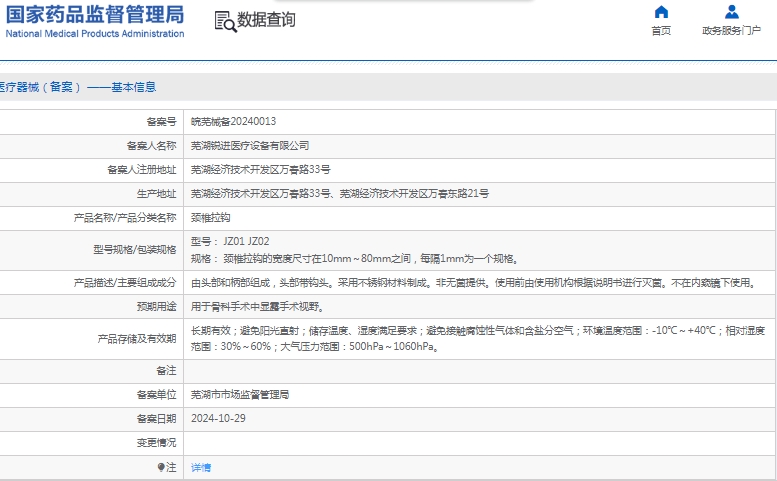Click the 备案日期 label
The width and height of the screenshot is (777, 481).
pos(156,419)
